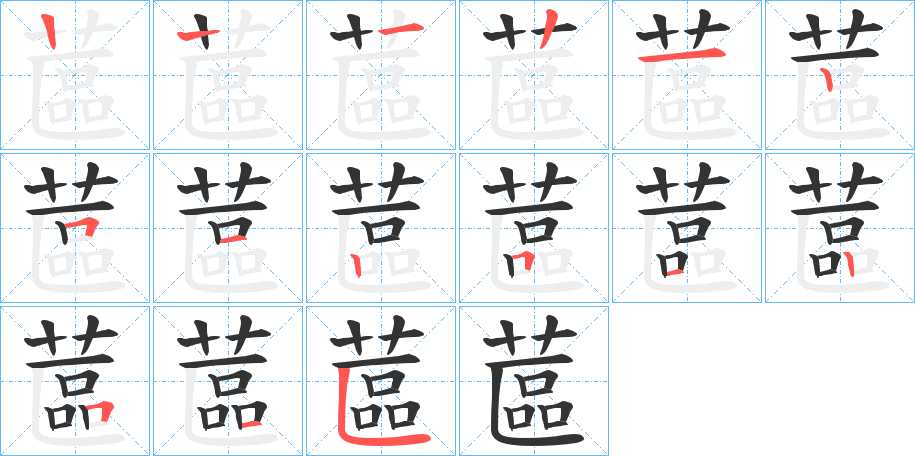
Task: Select fourteenth step closing the lower-right box
Action: (x=228, y=381)
